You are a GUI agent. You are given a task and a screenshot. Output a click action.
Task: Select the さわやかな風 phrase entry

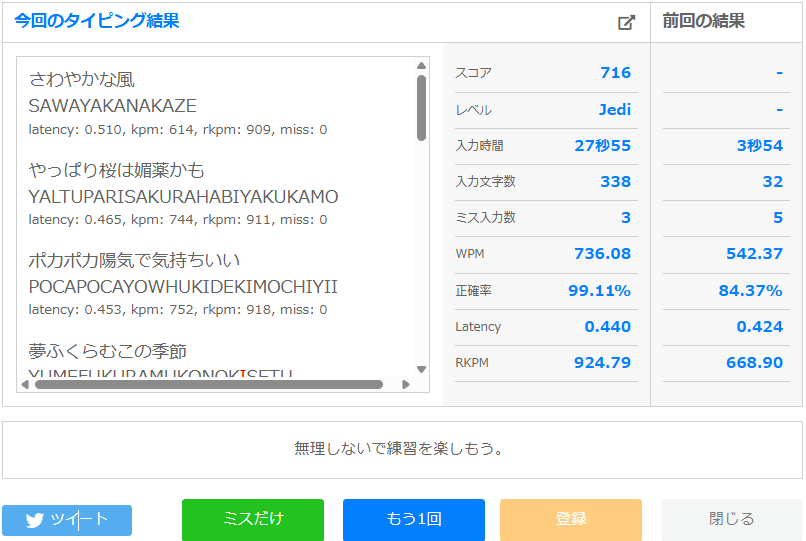point(82,80)
